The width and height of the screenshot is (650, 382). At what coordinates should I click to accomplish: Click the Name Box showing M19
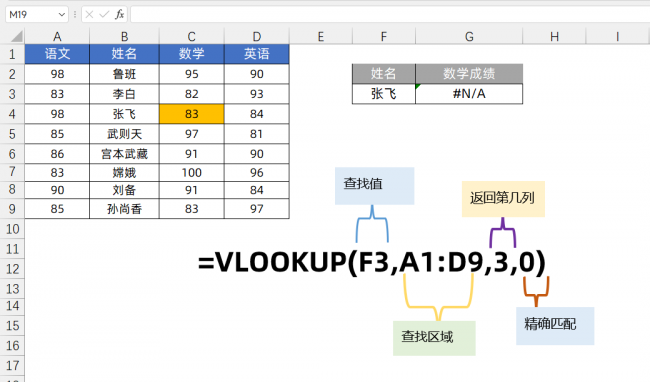pos(36,15)
